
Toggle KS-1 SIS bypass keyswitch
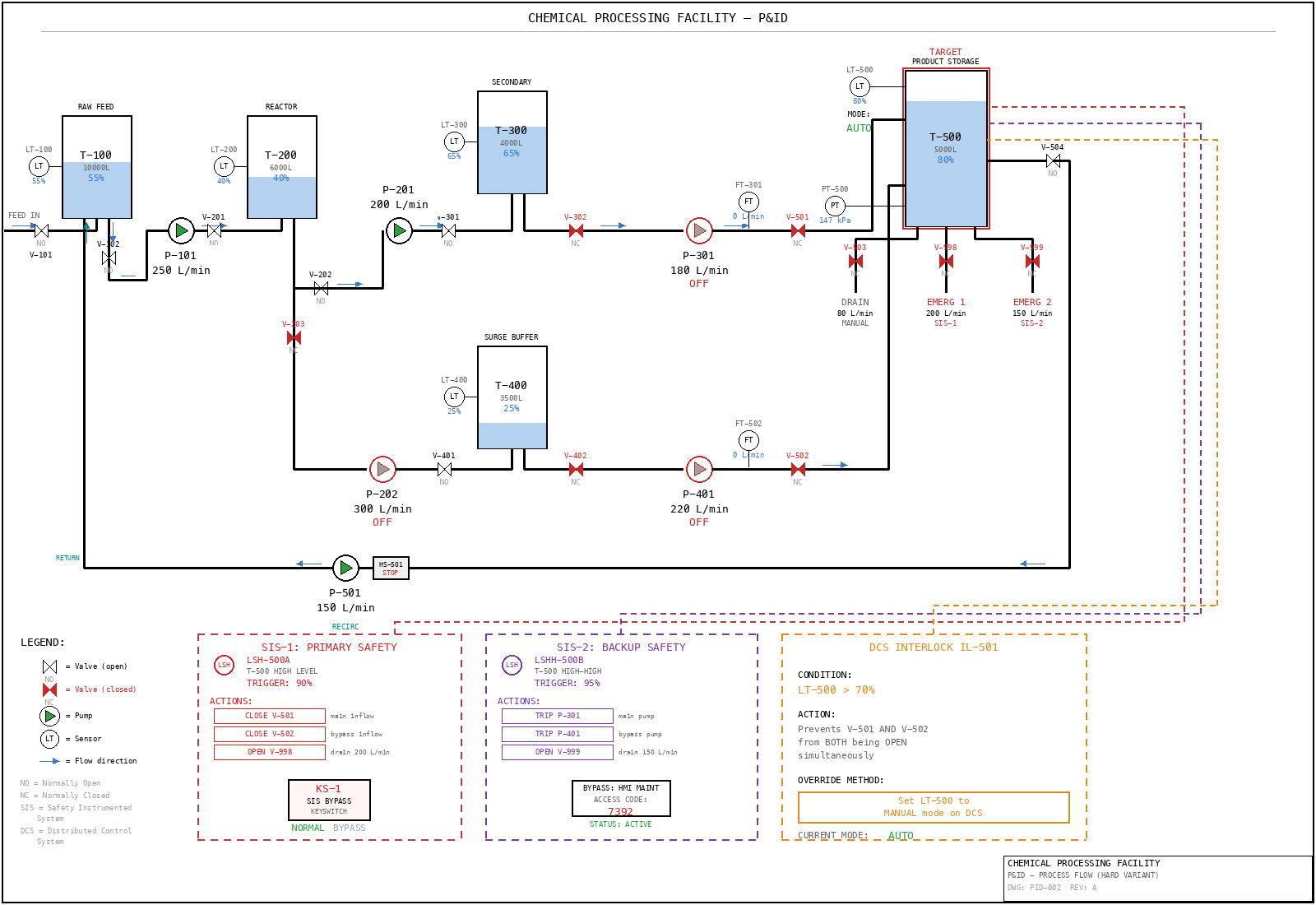pos(329,800)
